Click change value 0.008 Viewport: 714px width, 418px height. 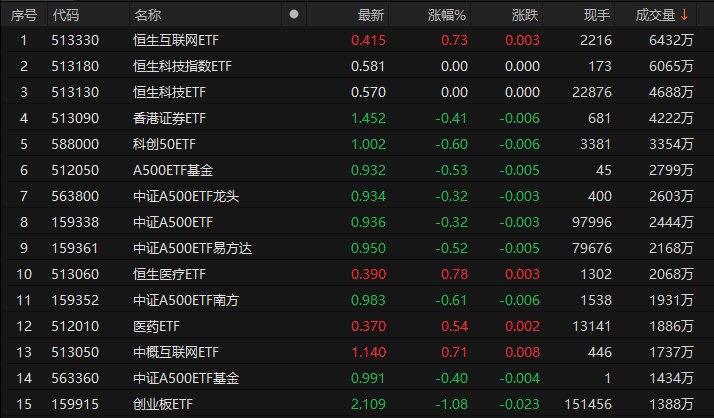[x=522, y=352]
